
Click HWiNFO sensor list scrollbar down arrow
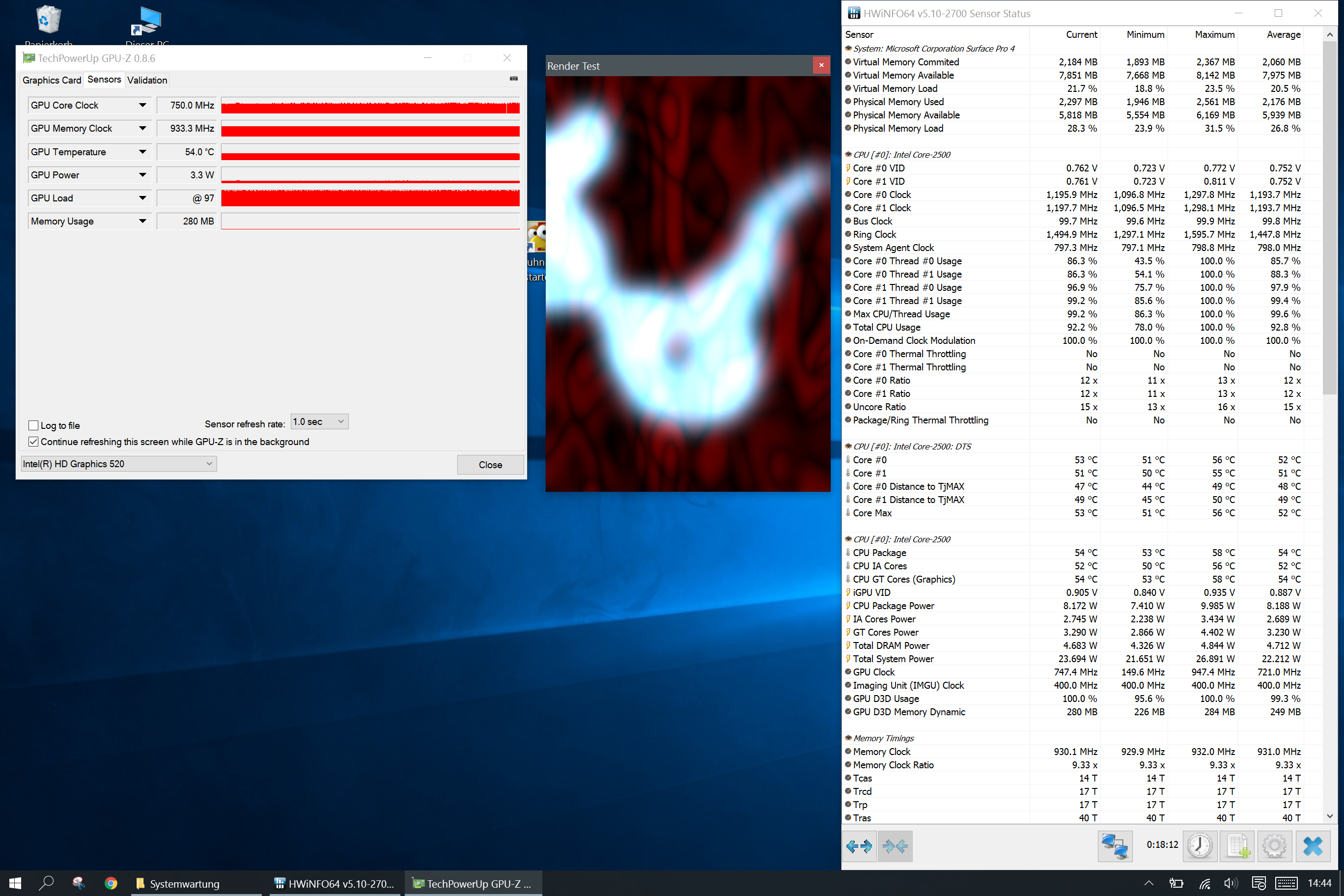pos(1329,816)
